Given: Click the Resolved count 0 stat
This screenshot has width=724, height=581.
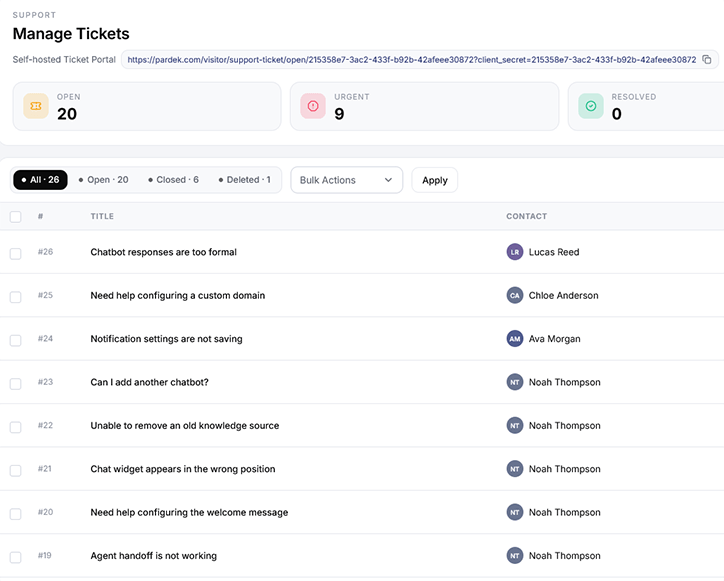Looking at the screenshot, I should pyautogui.click(x=616, y=114).
